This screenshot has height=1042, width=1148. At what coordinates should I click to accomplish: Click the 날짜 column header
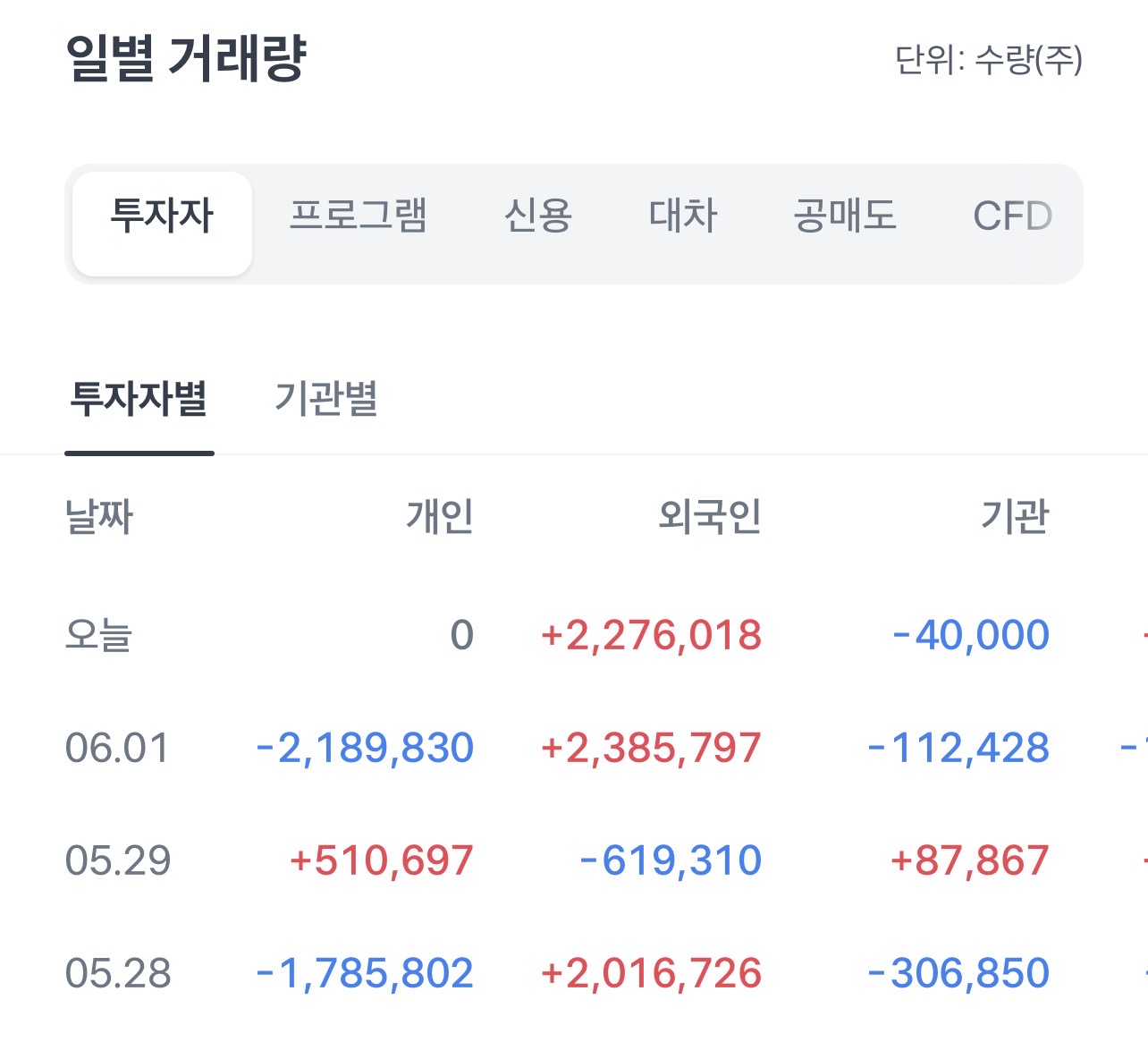click(99, 516)
